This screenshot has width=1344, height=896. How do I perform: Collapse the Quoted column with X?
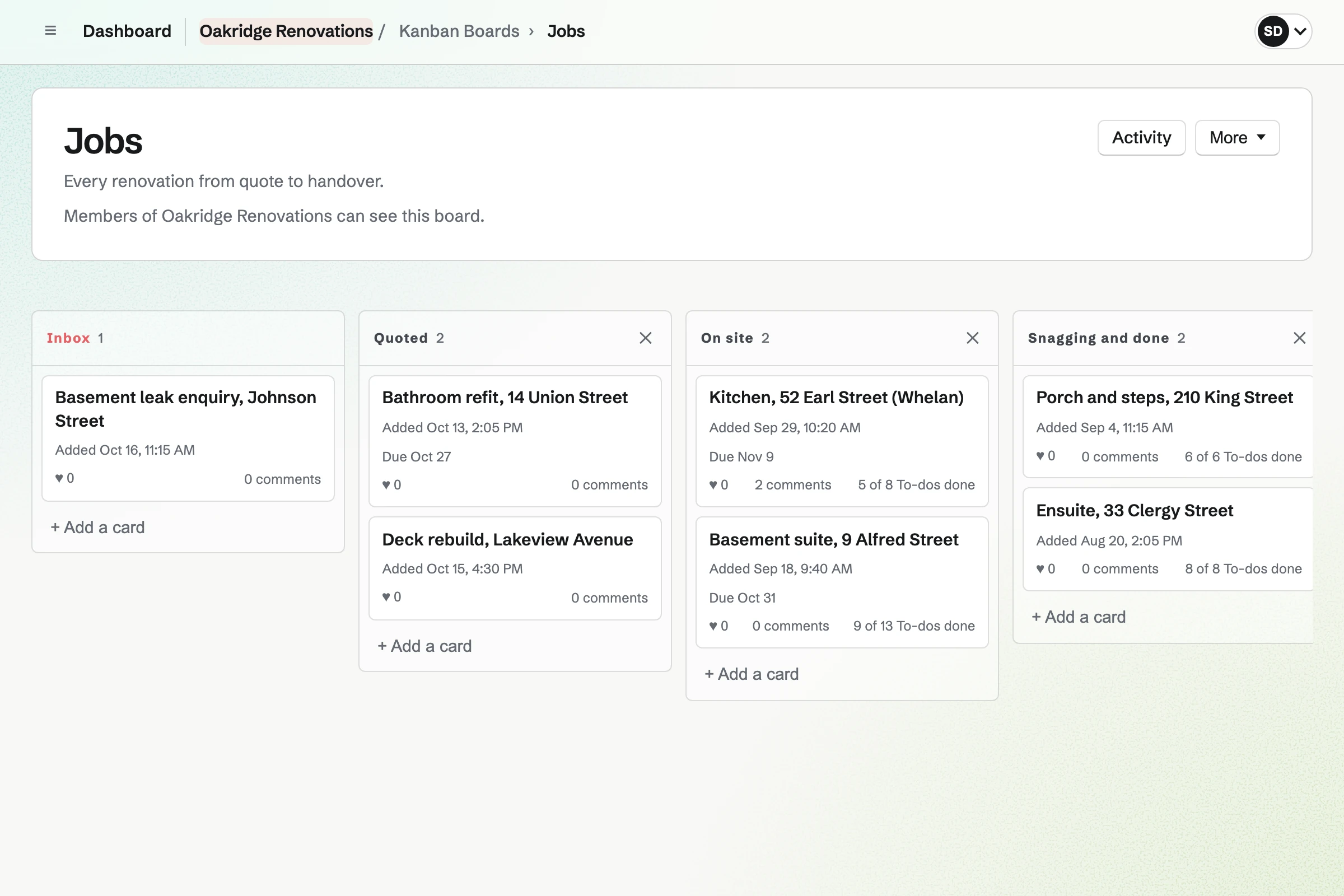point(645,338)
